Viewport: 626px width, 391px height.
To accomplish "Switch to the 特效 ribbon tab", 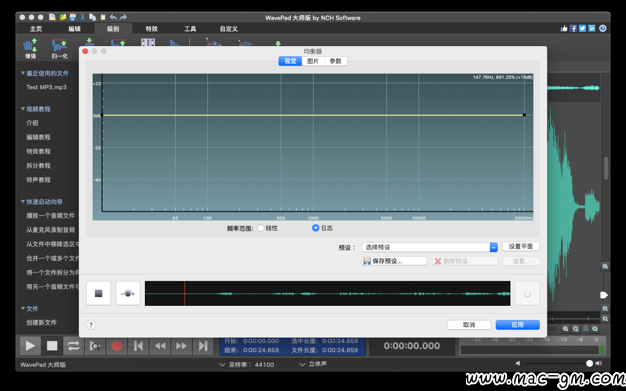I will click(x=151, y=29).
